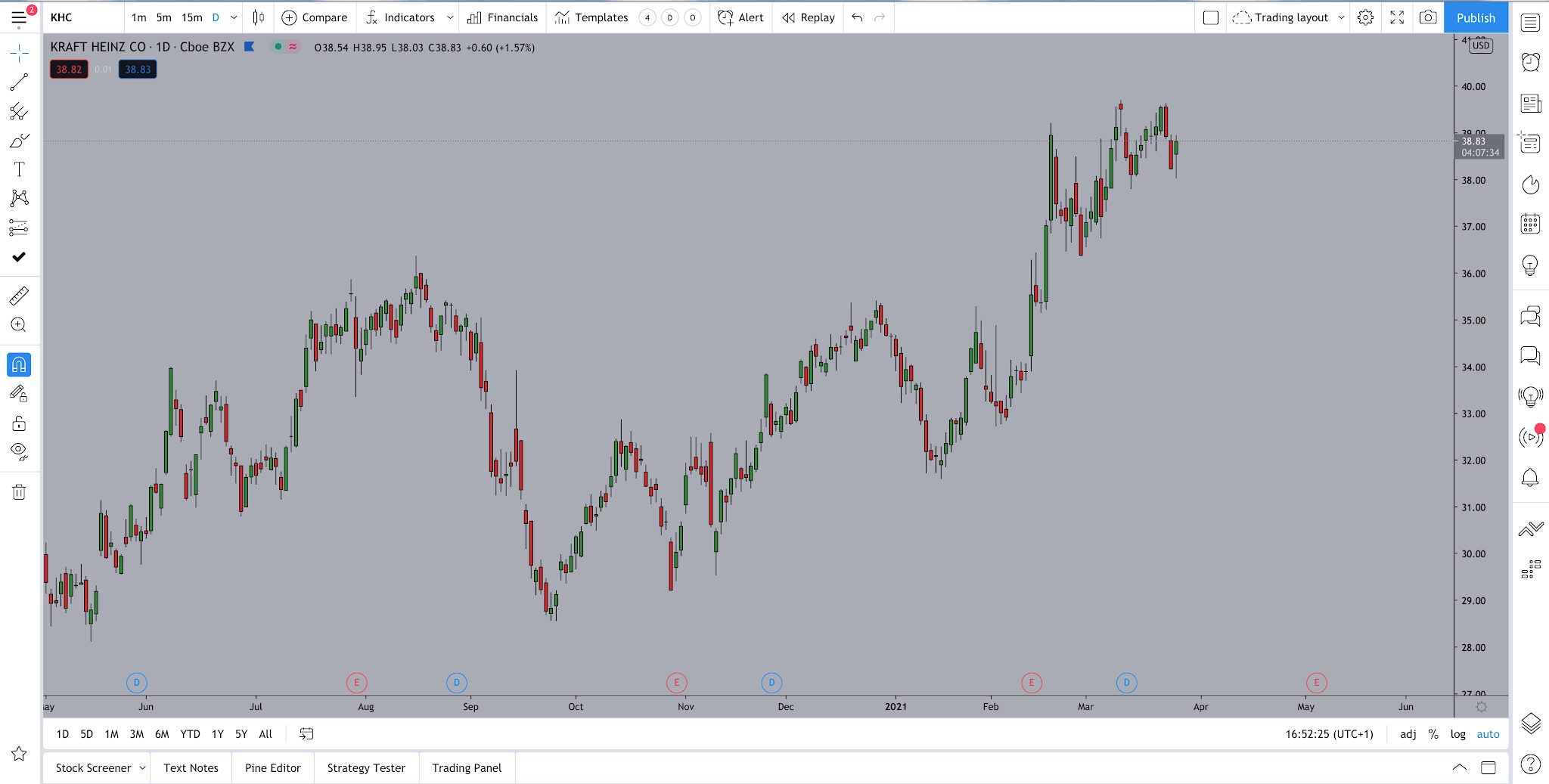
Task: Expand the timeframe interval dropdown
Action: [234, 17]
